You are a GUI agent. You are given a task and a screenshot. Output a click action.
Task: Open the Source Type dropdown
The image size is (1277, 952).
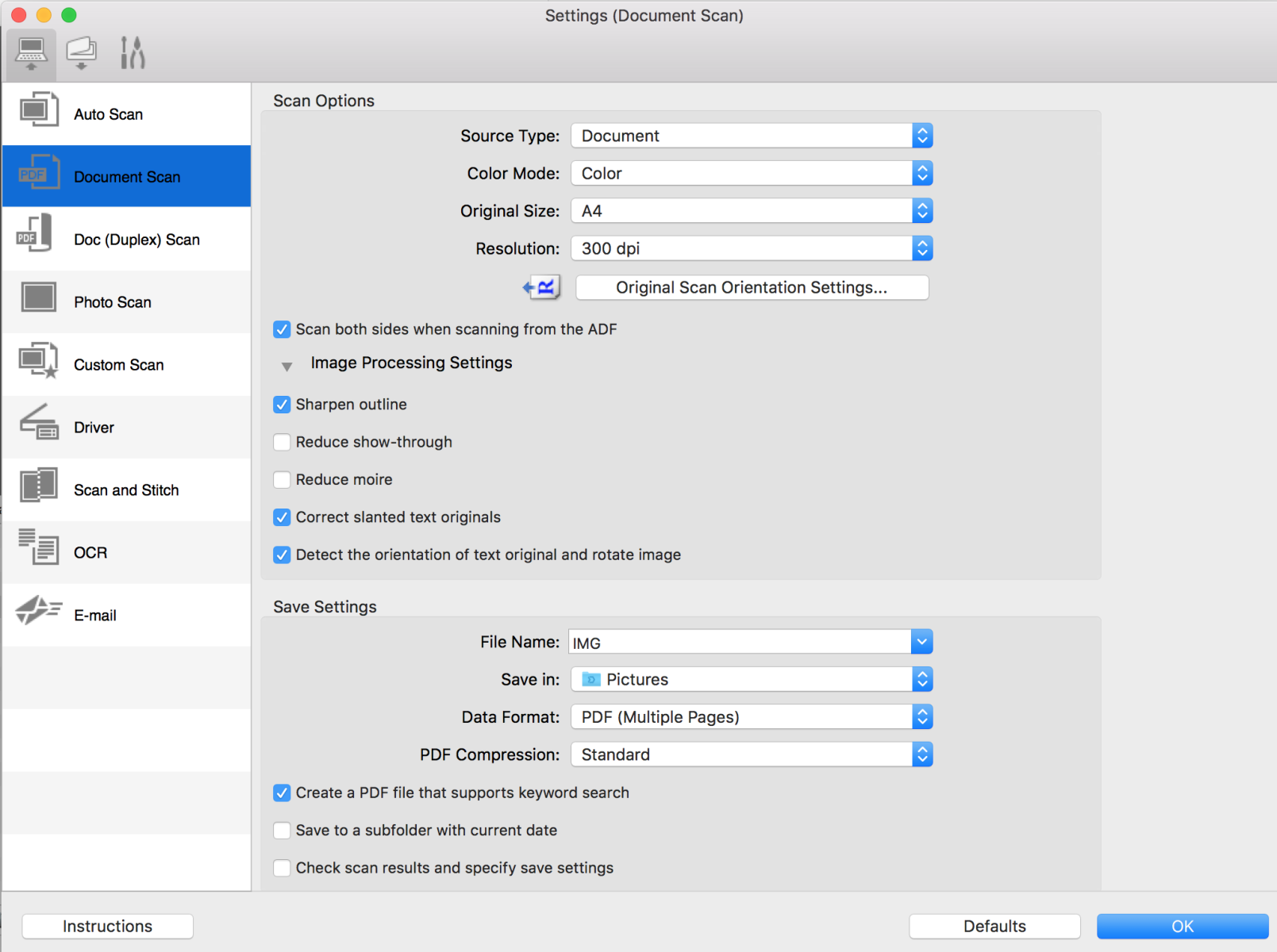click(x=752, y=136)
